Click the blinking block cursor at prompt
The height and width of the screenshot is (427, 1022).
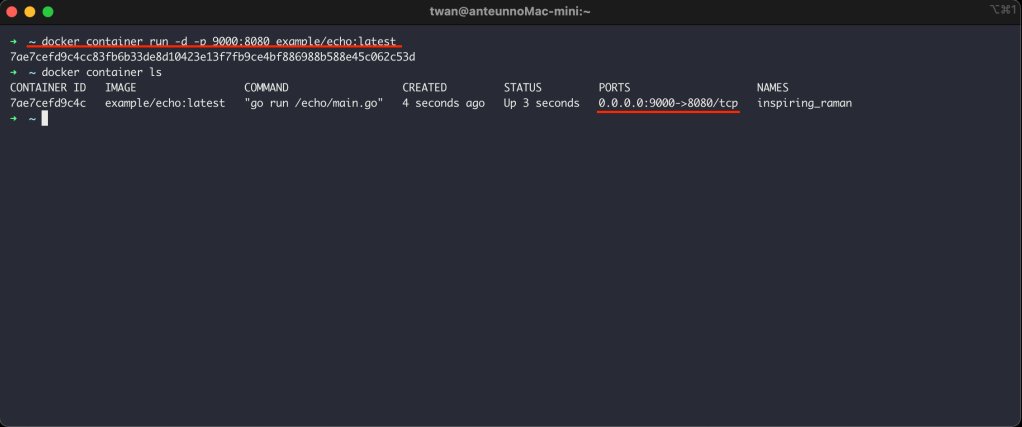45,119
